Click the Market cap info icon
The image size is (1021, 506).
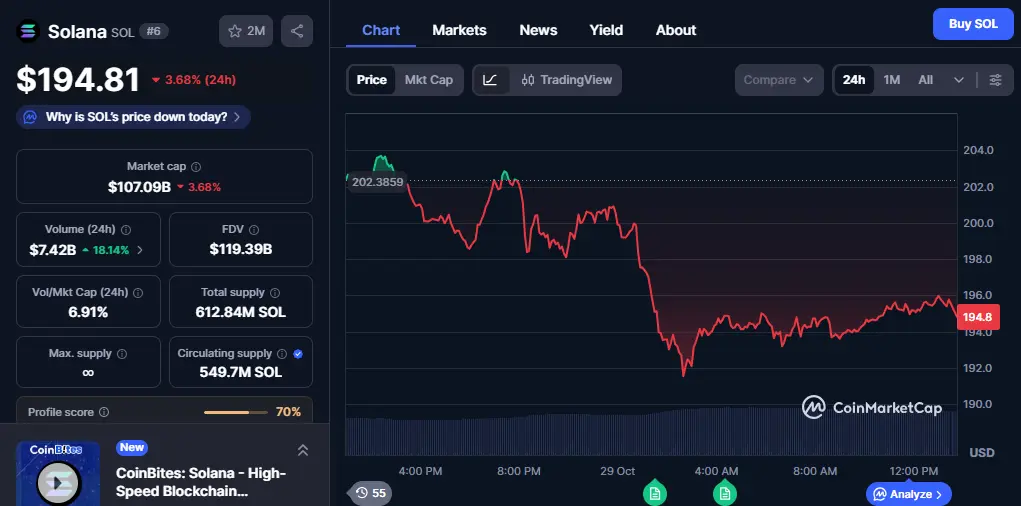click(196, 167)
